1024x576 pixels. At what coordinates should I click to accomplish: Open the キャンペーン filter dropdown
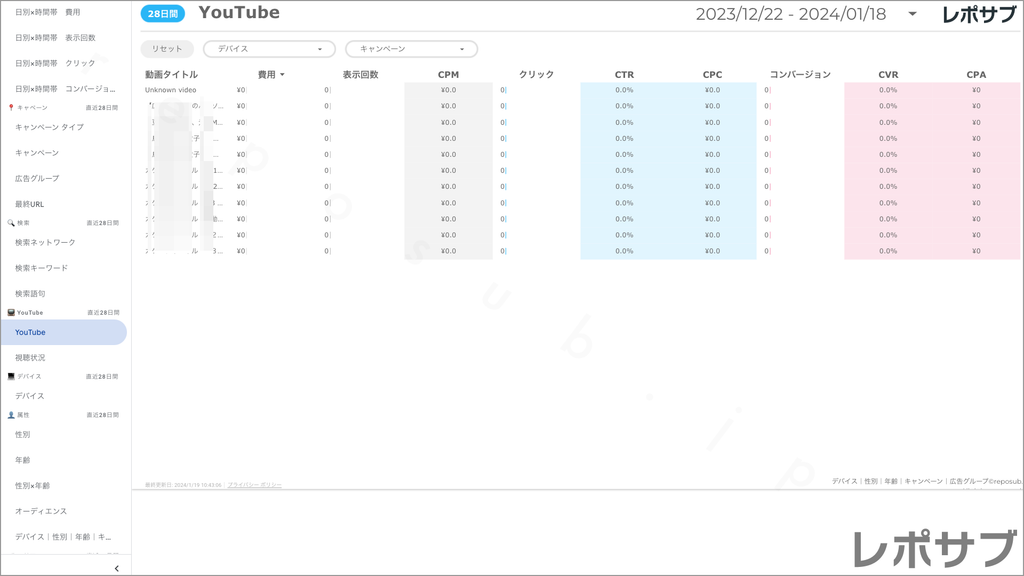click(410, 48)
